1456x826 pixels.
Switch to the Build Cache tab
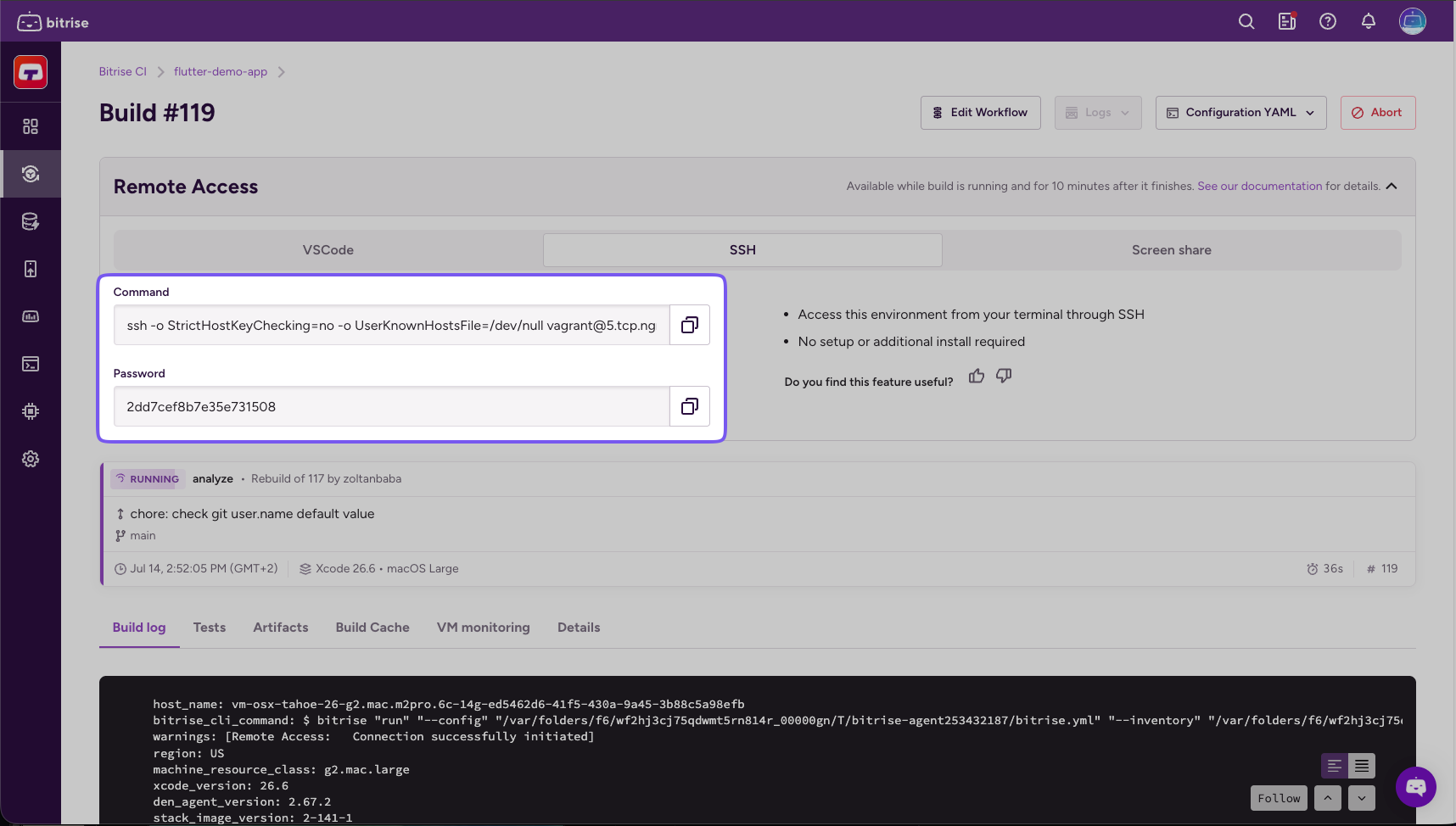[372, 628]
